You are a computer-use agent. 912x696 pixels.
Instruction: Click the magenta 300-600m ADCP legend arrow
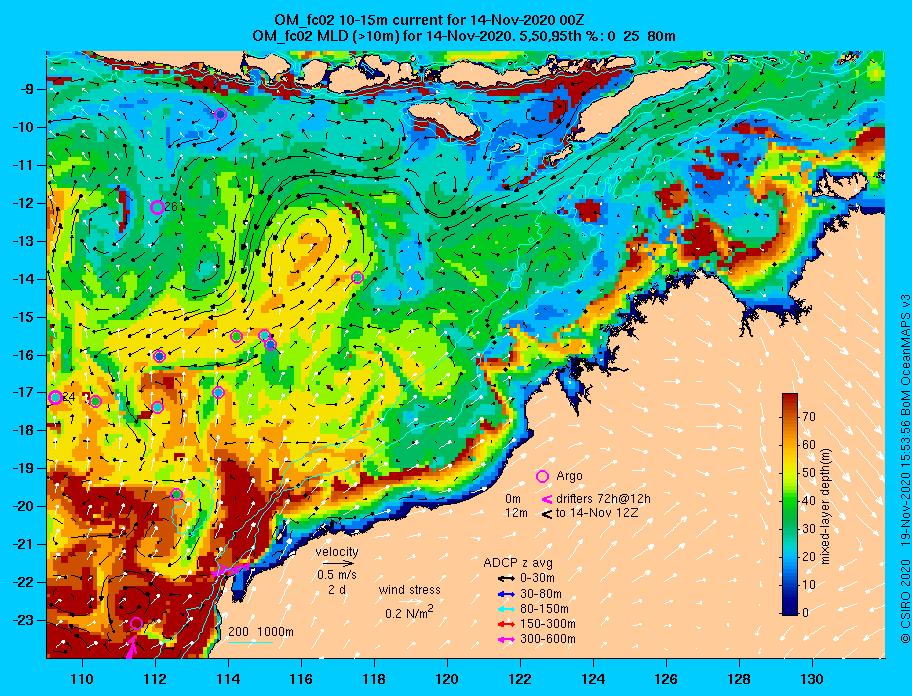point(507,640)
